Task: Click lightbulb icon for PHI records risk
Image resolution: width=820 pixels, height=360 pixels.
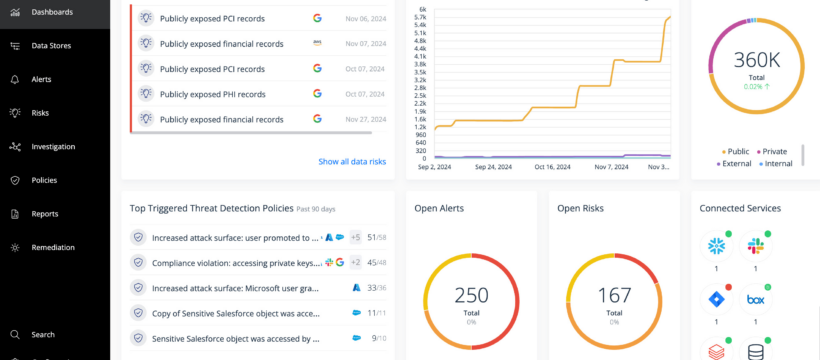Action: click(146, 94)
